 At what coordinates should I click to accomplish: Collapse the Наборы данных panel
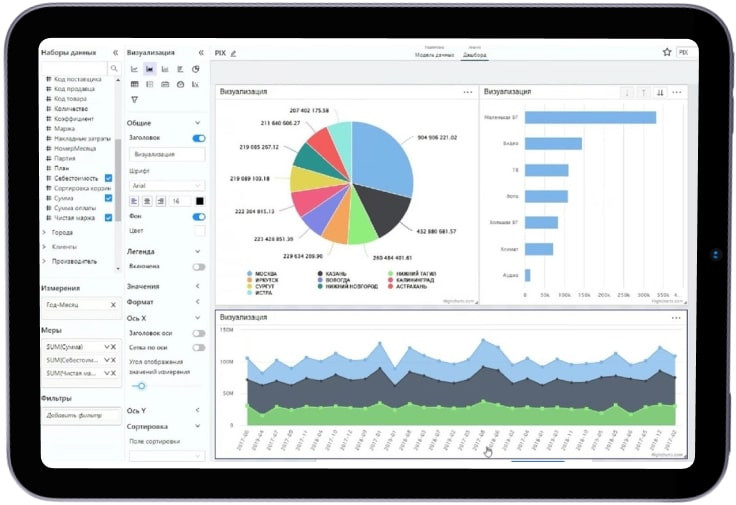tap(115, 53)
